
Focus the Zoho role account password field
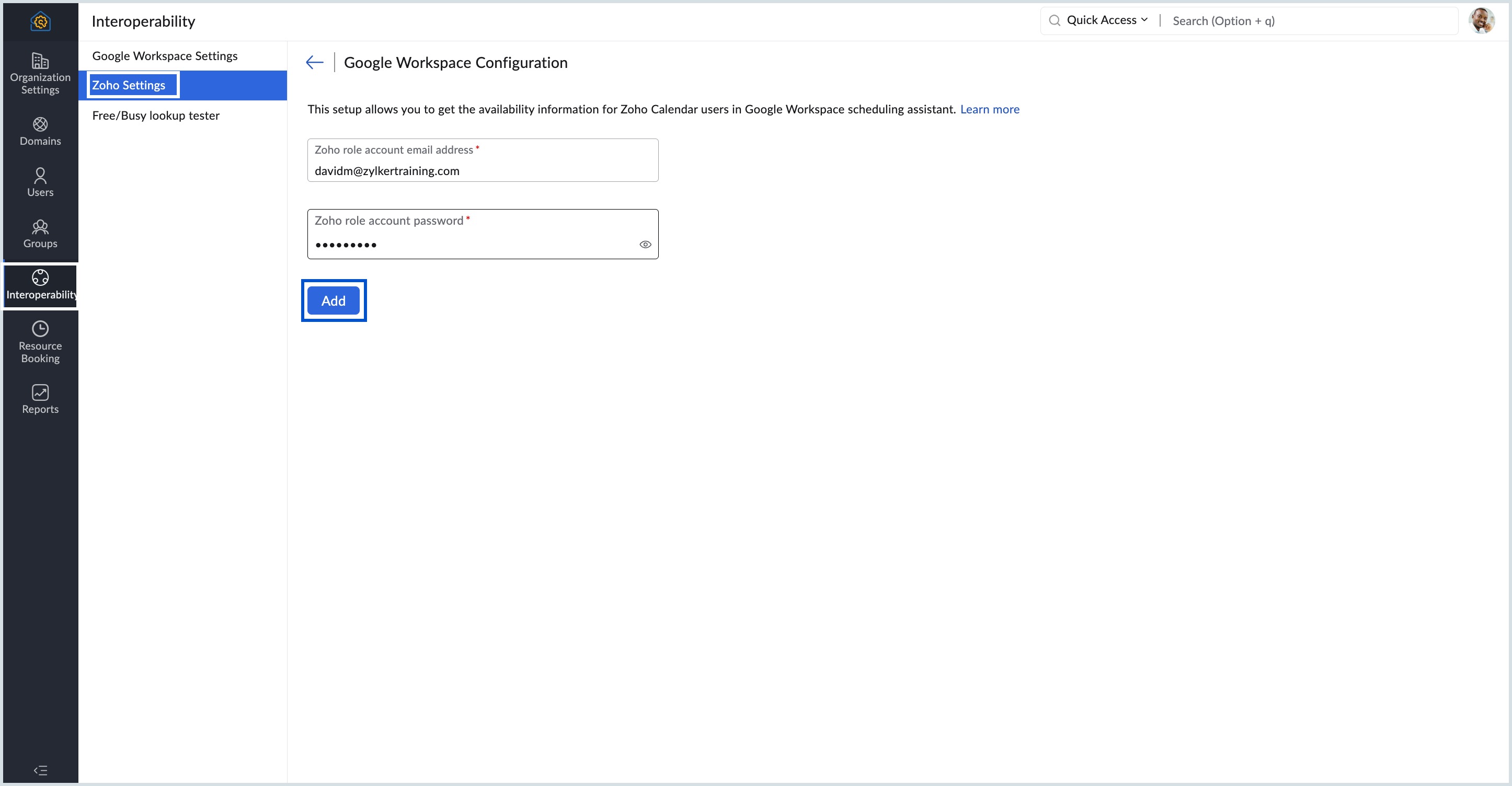point(483,234)
